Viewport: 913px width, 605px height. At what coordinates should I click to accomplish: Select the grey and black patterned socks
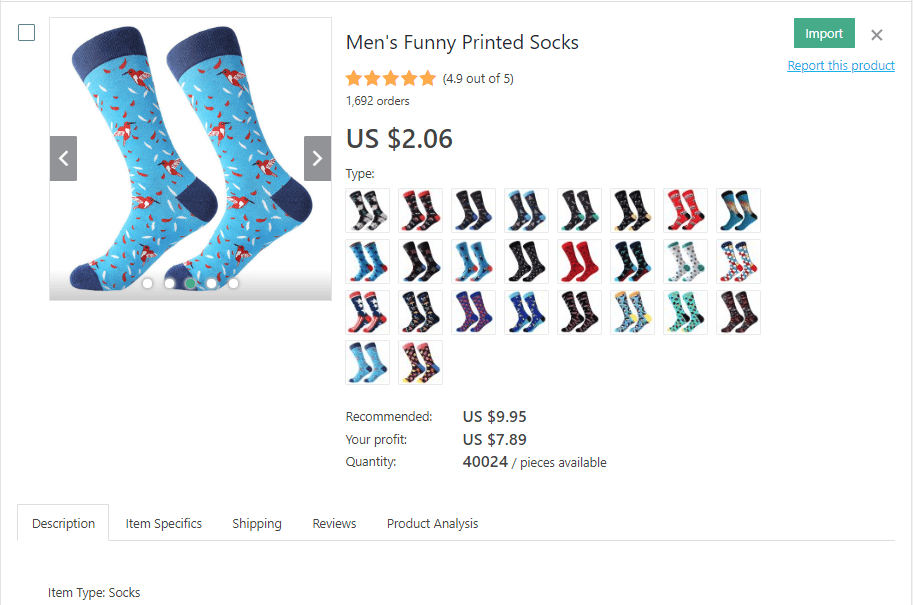[367, 210]
